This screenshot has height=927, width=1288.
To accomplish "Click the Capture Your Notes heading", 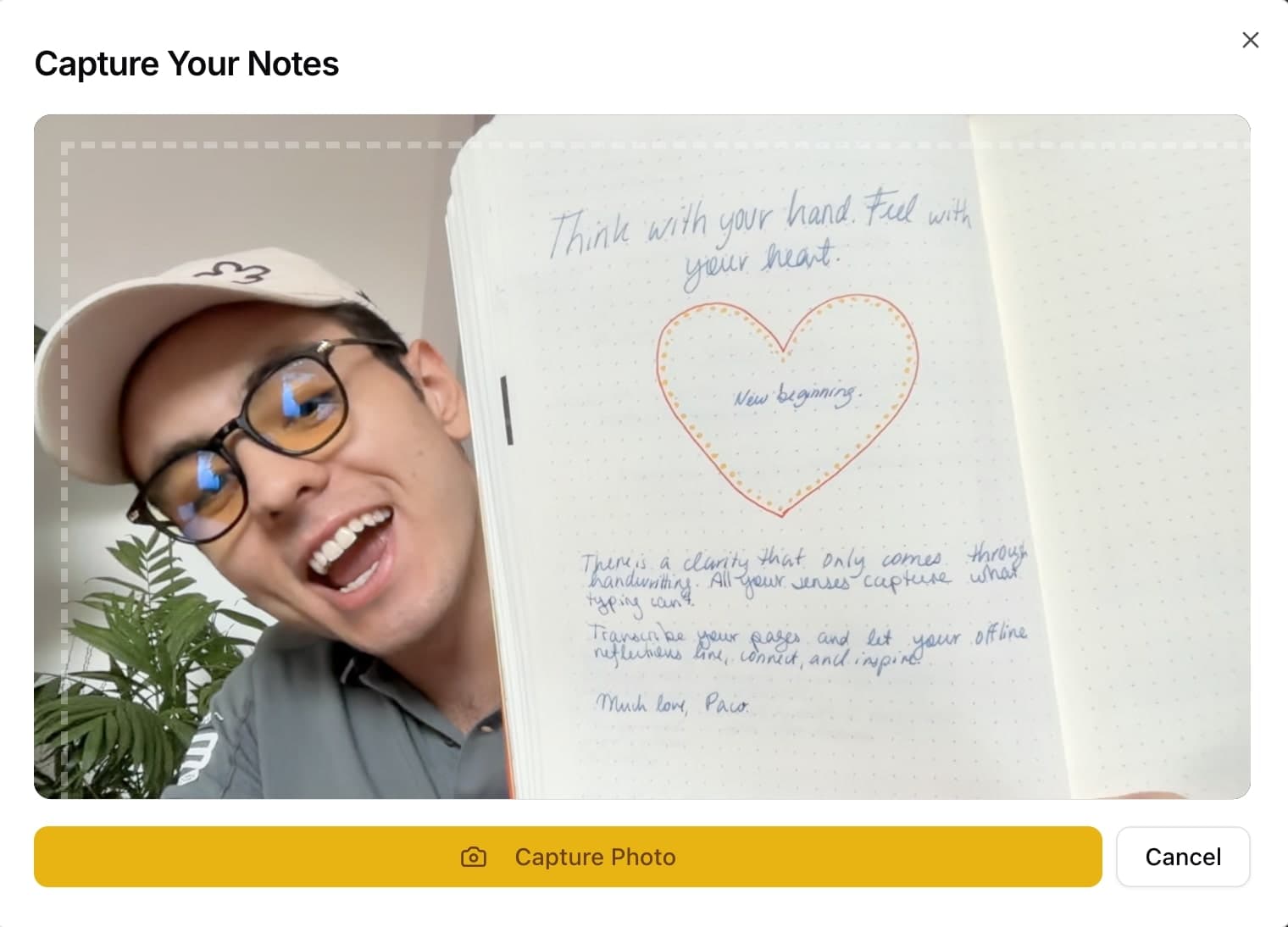I will [186, 64].
